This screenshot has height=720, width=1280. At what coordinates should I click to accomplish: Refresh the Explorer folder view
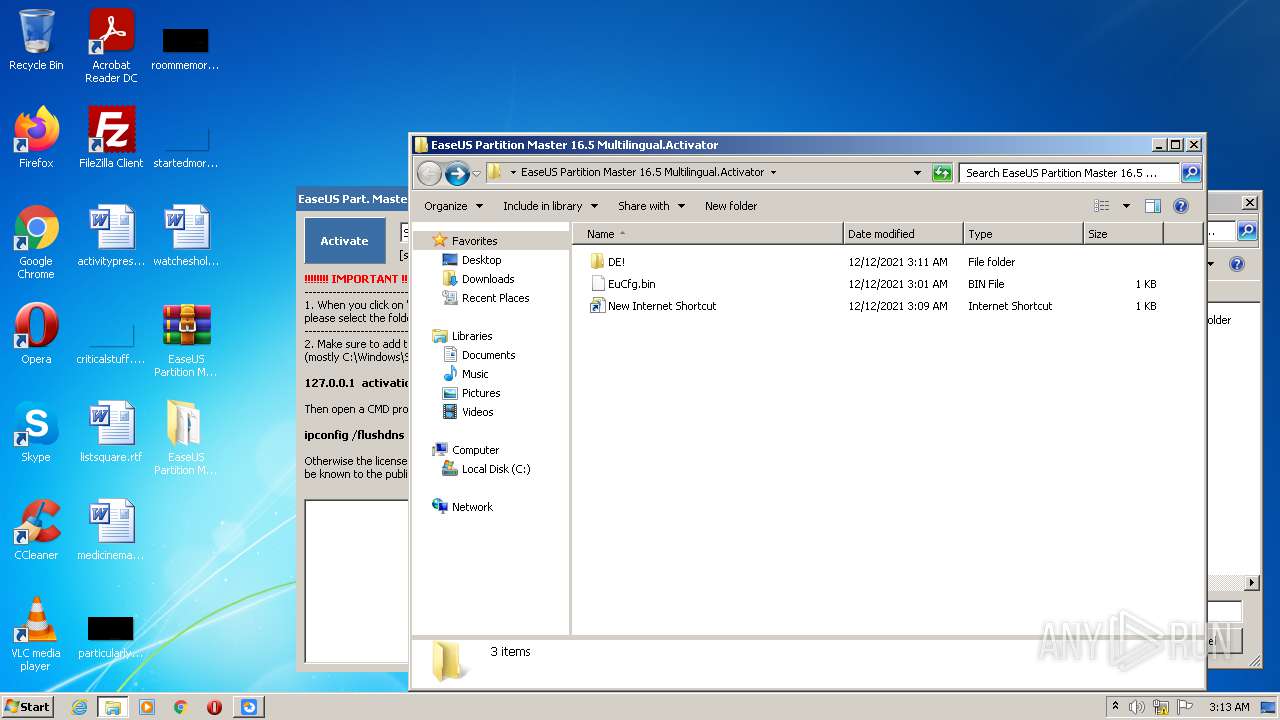coord(942,172)
